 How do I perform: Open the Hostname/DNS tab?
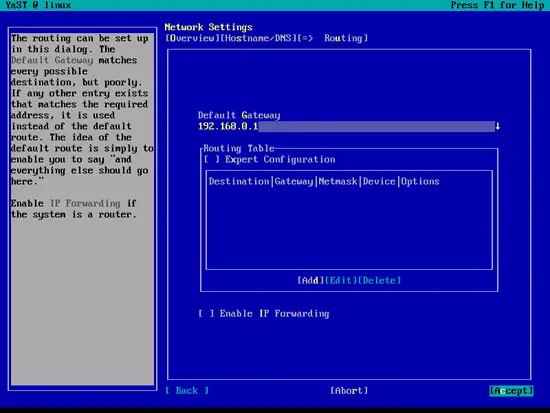[x=259, y=38]
